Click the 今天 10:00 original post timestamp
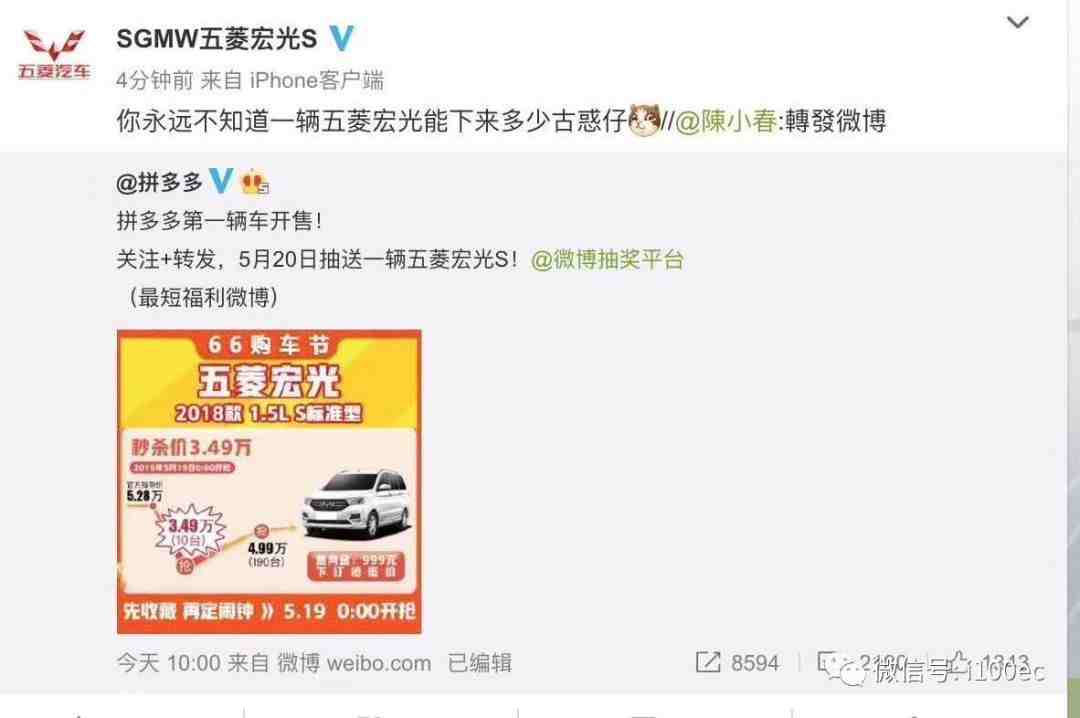This screenshot has width=1080, height=718. point(168,663)
